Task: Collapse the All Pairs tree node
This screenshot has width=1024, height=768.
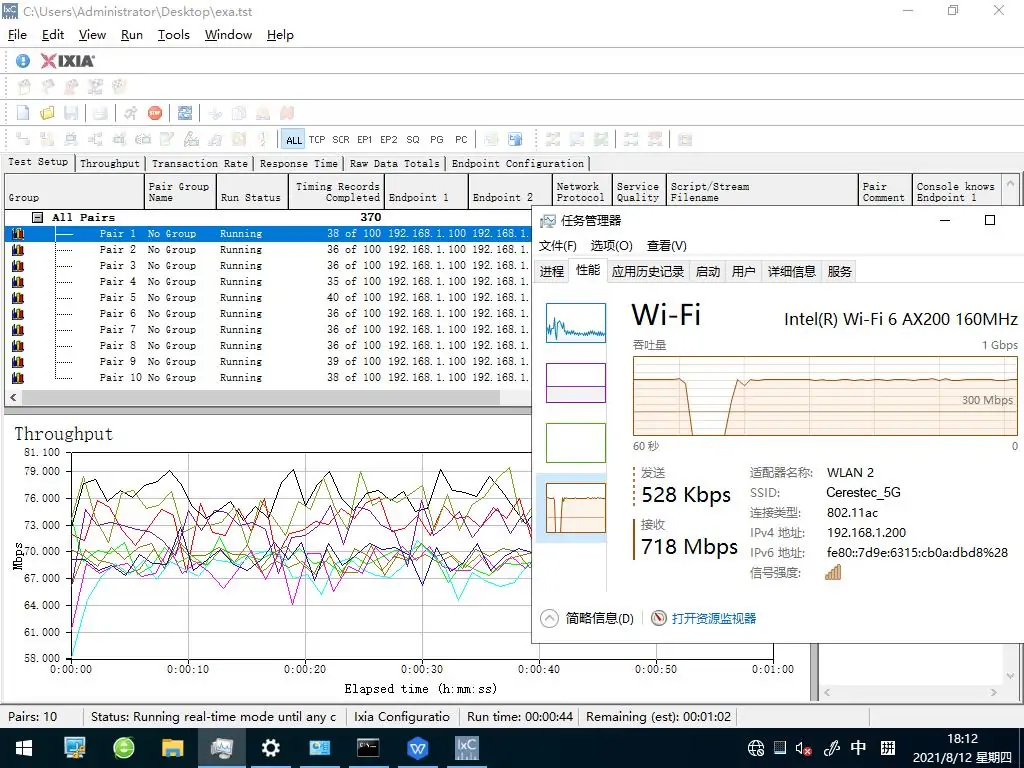Action: point(38,217)
